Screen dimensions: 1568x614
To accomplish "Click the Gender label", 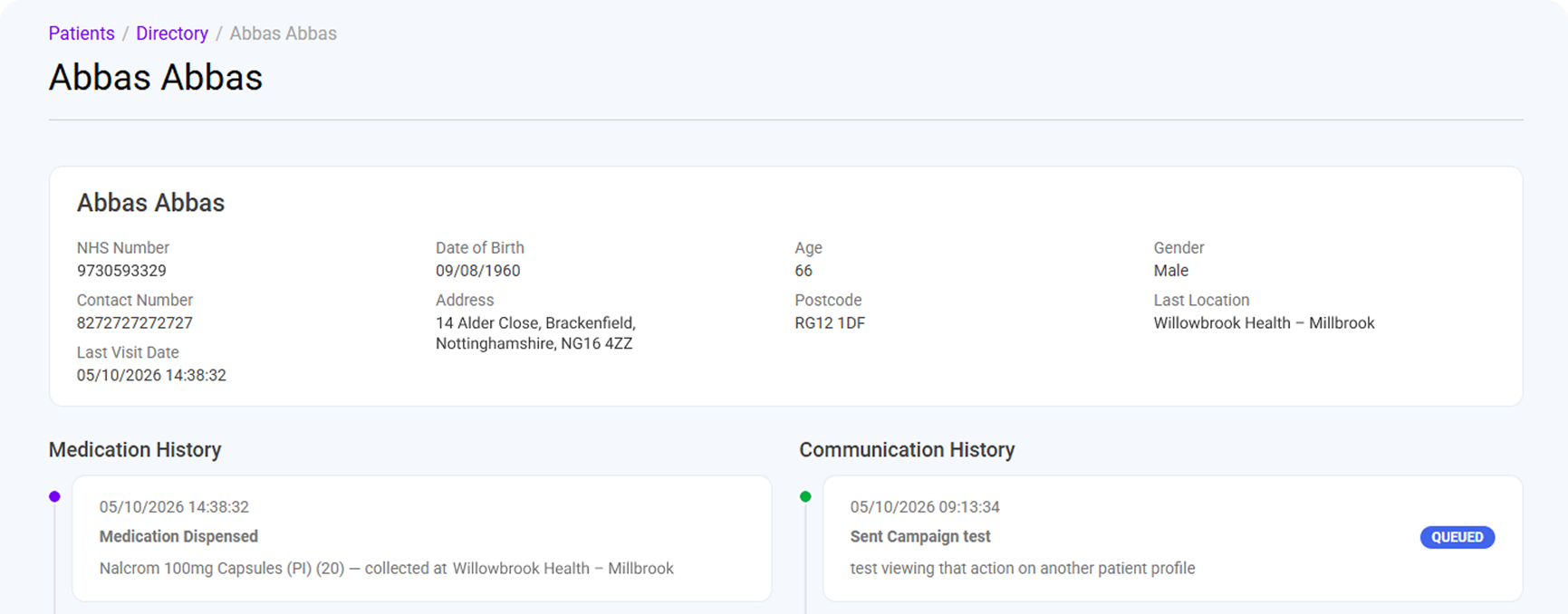I will point(1178,248).
